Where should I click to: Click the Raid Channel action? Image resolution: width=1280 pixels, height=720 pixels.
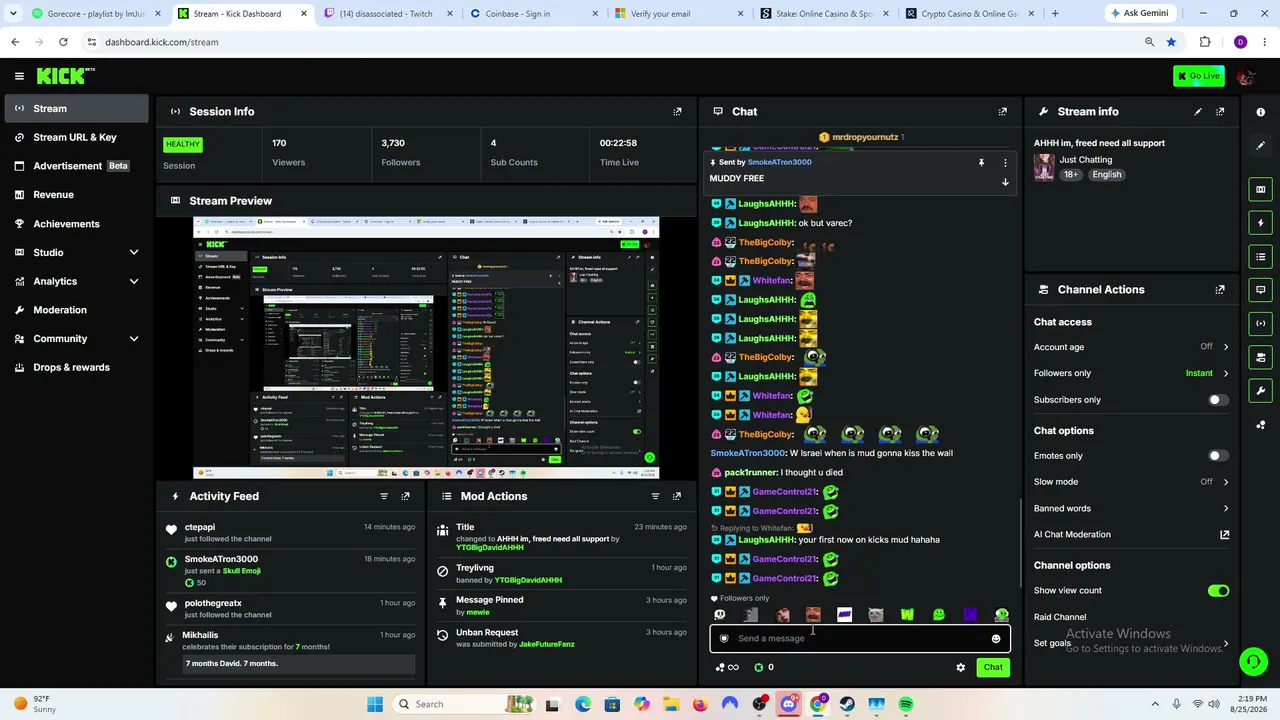click(1060, 618)
